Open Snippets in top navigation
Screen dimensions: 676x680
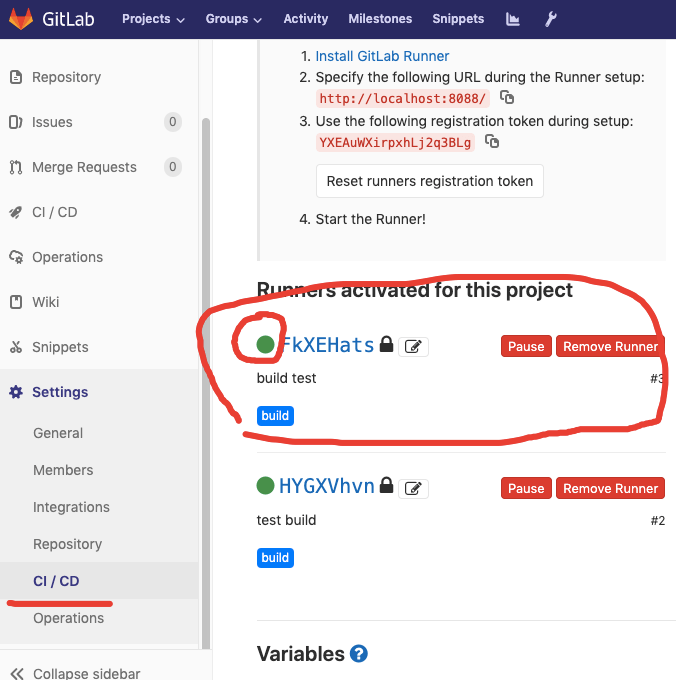point(458,19)
